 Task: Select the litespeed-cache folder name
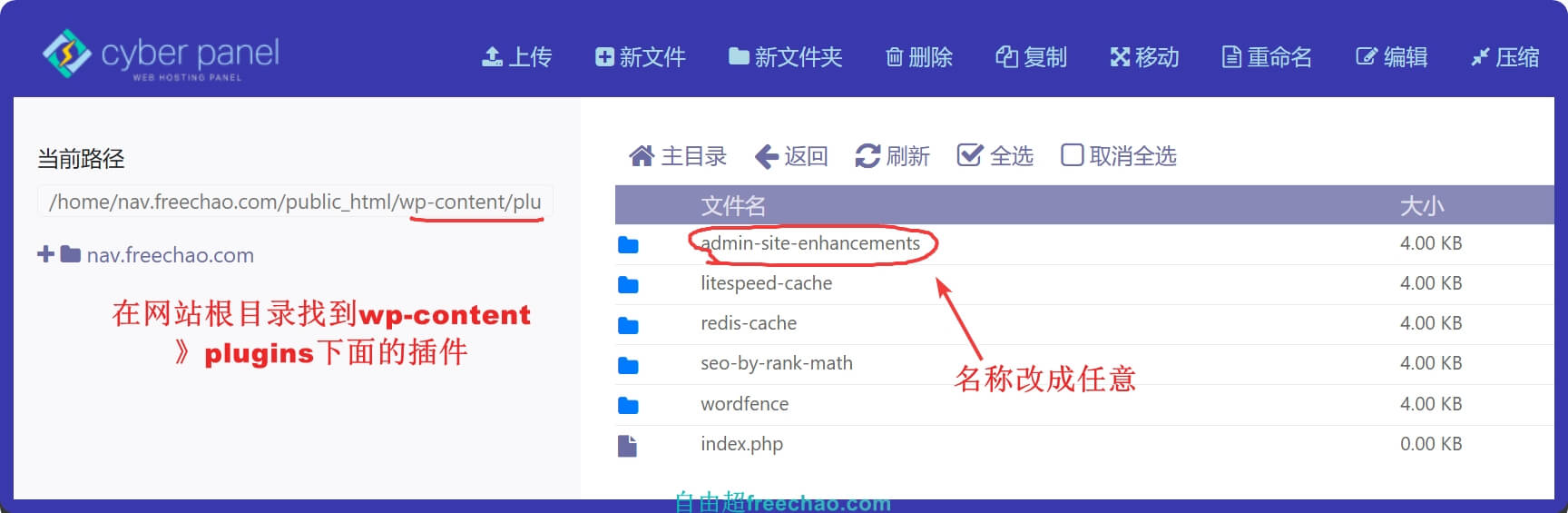766,283
